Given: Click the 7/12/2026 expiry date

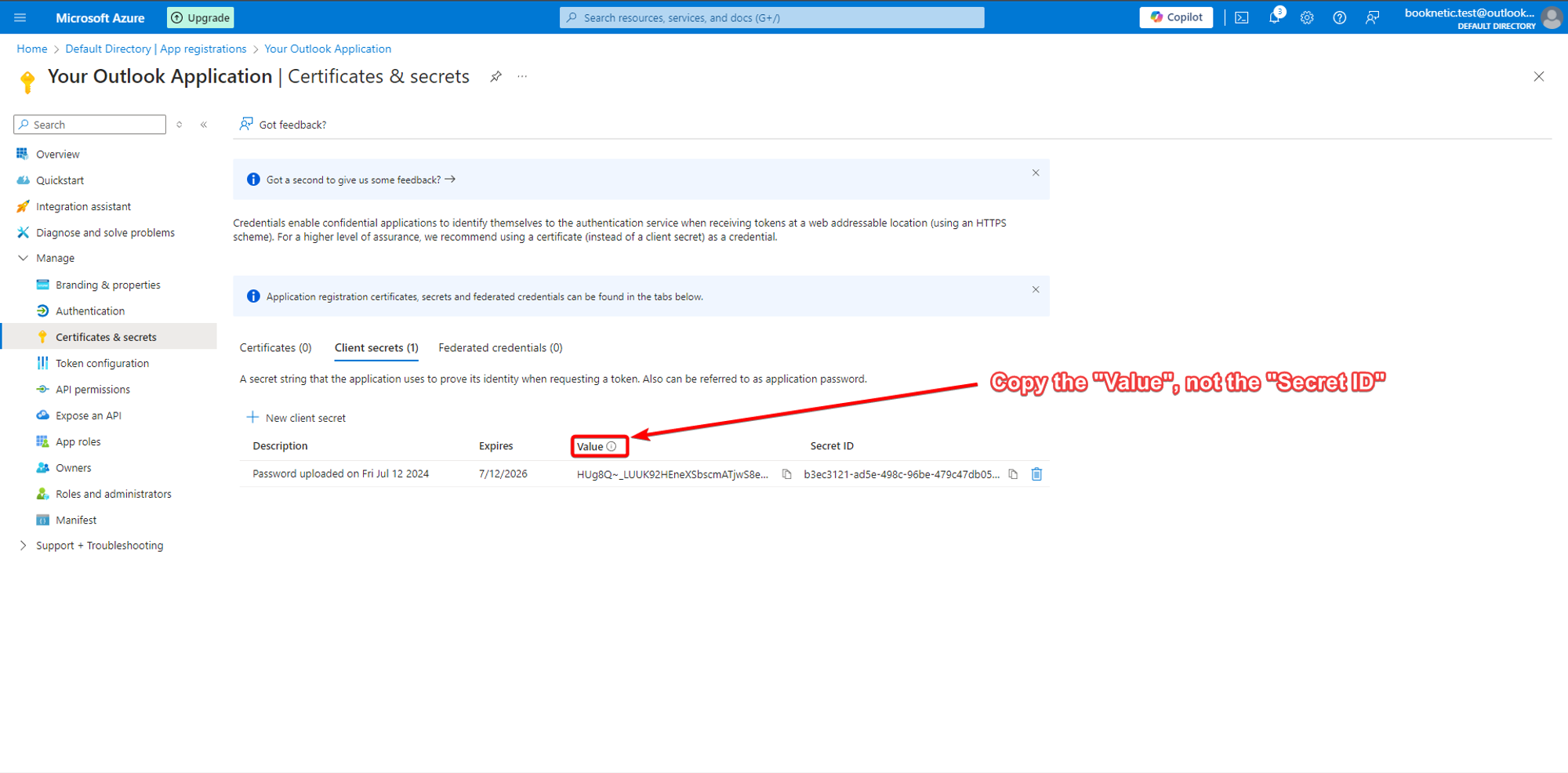Looking at the screenshot, I should click(x=503, y=474).
